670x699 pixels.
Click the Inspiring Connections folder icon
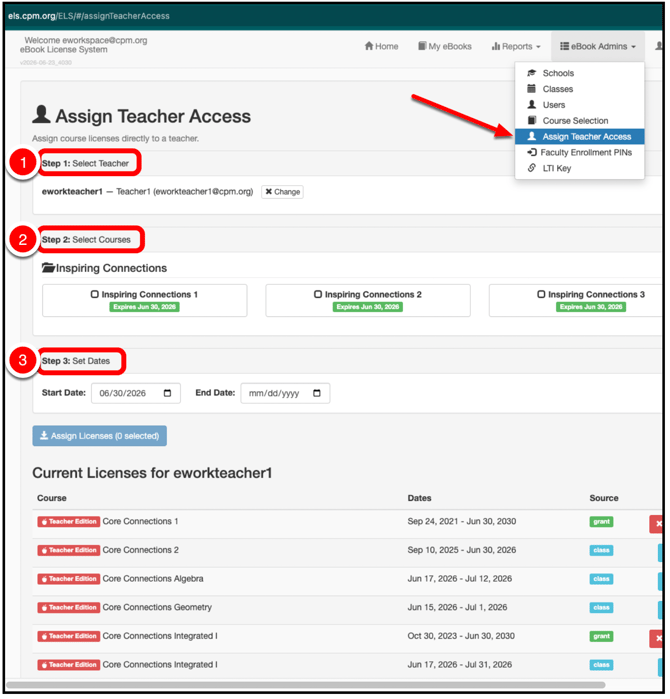point(48,269)
